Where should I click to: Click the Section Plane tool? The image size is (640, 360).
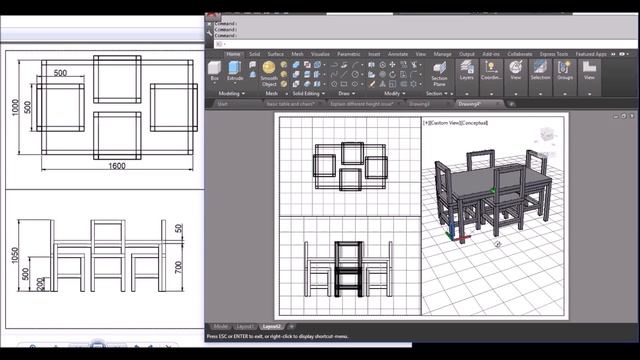(x=439, y=73)
